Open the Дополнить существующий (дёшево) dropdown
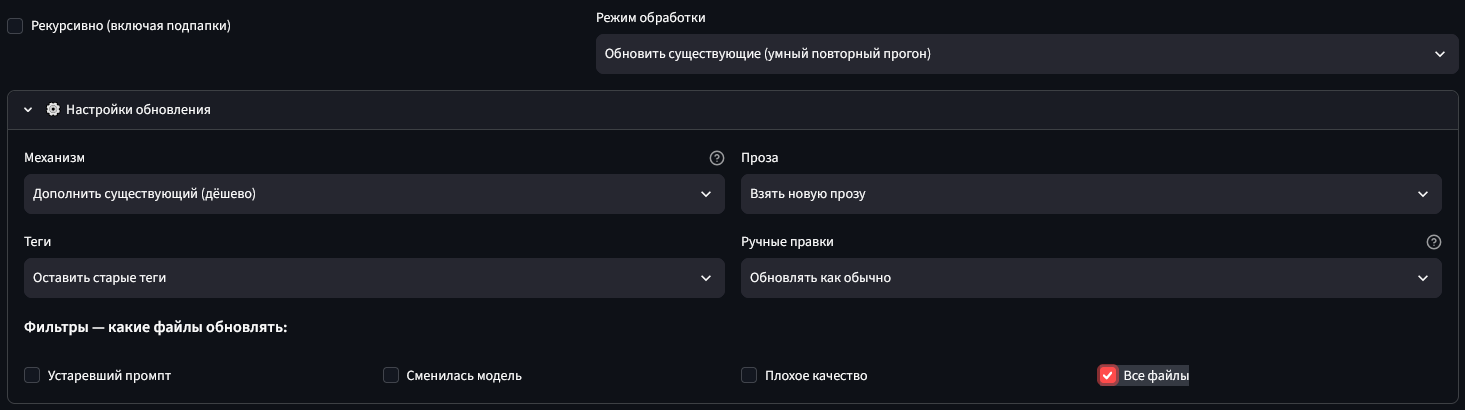 pyautogui.click(x=374, y=194)
